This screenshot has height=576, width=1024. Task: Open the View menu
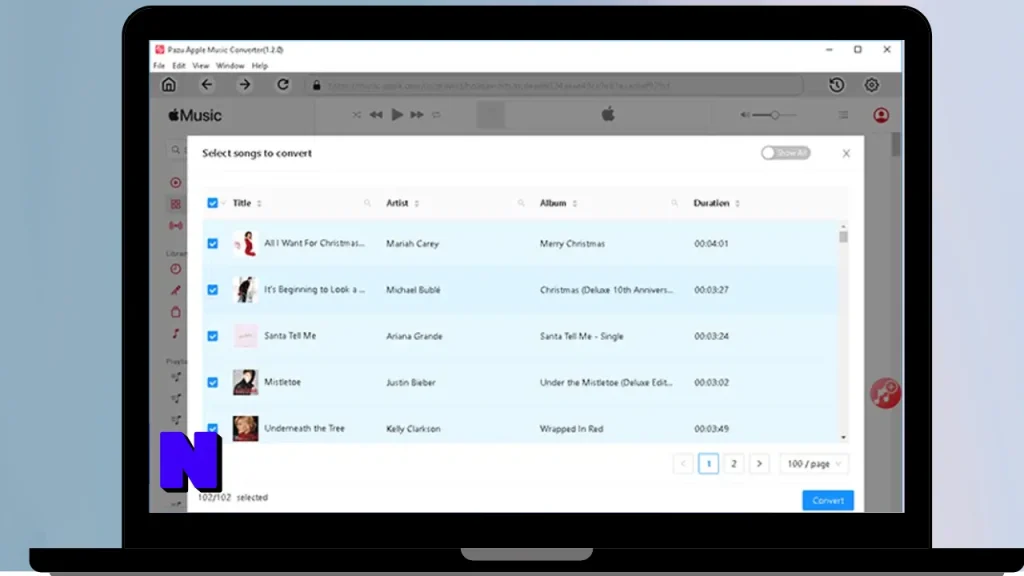[x=200, y=66]
